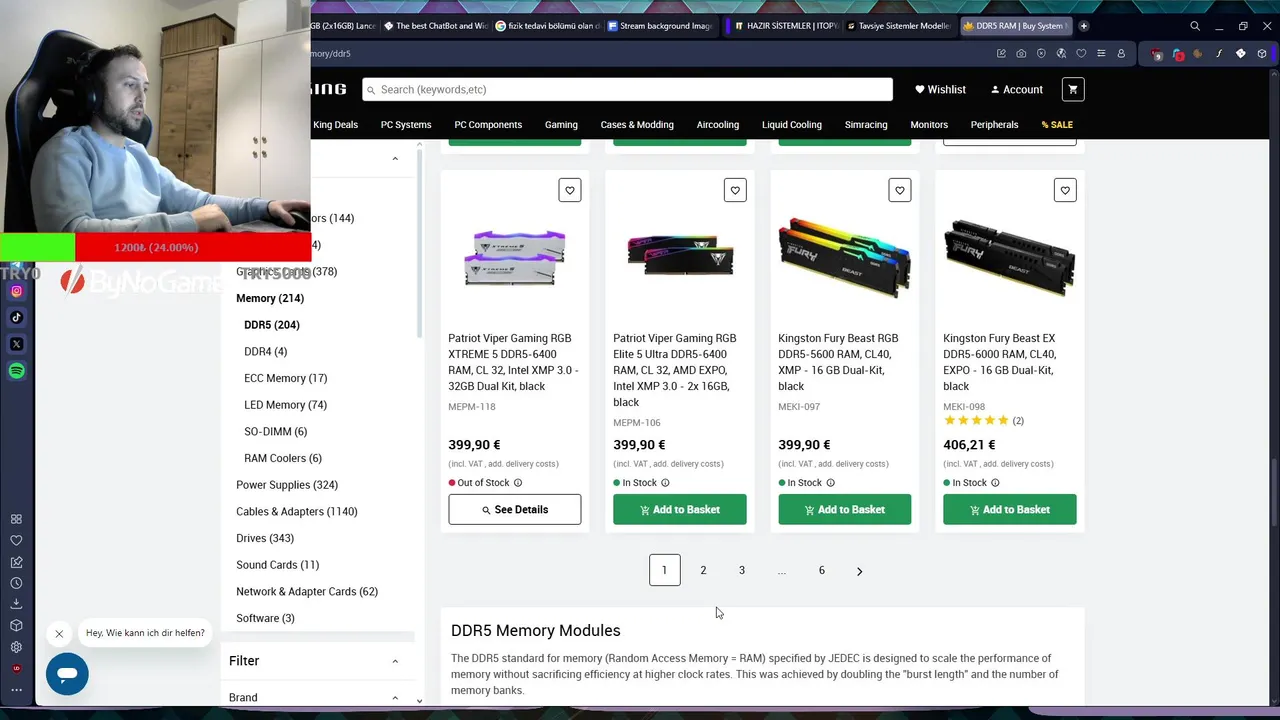The height and width of the screenshot is (720, 1280).
Task: Add Patriot Viper Elite 5 Ultra to basket
Action: click(x=680, y=509)
